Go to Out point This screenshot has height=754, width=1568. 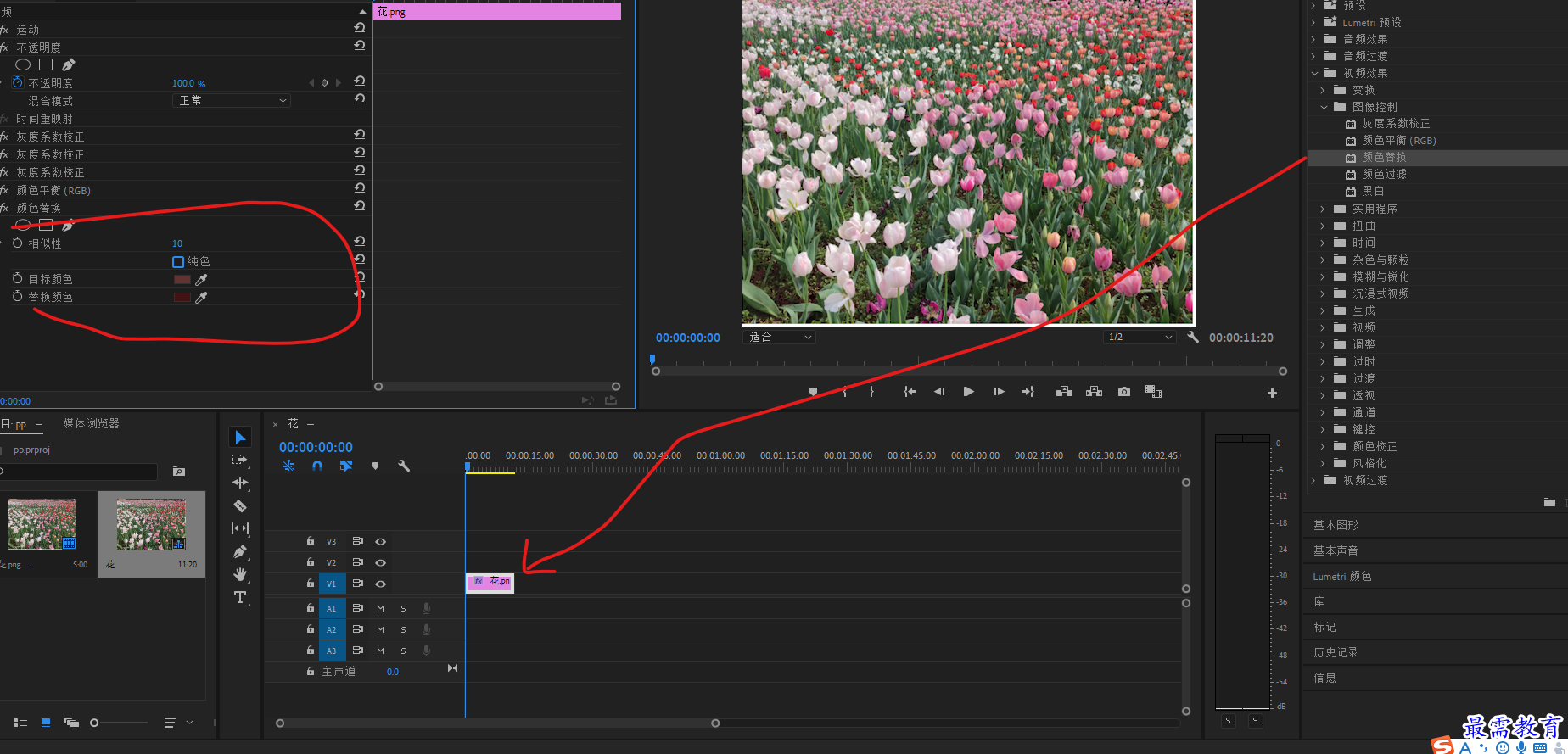[x=1028, y=392]
